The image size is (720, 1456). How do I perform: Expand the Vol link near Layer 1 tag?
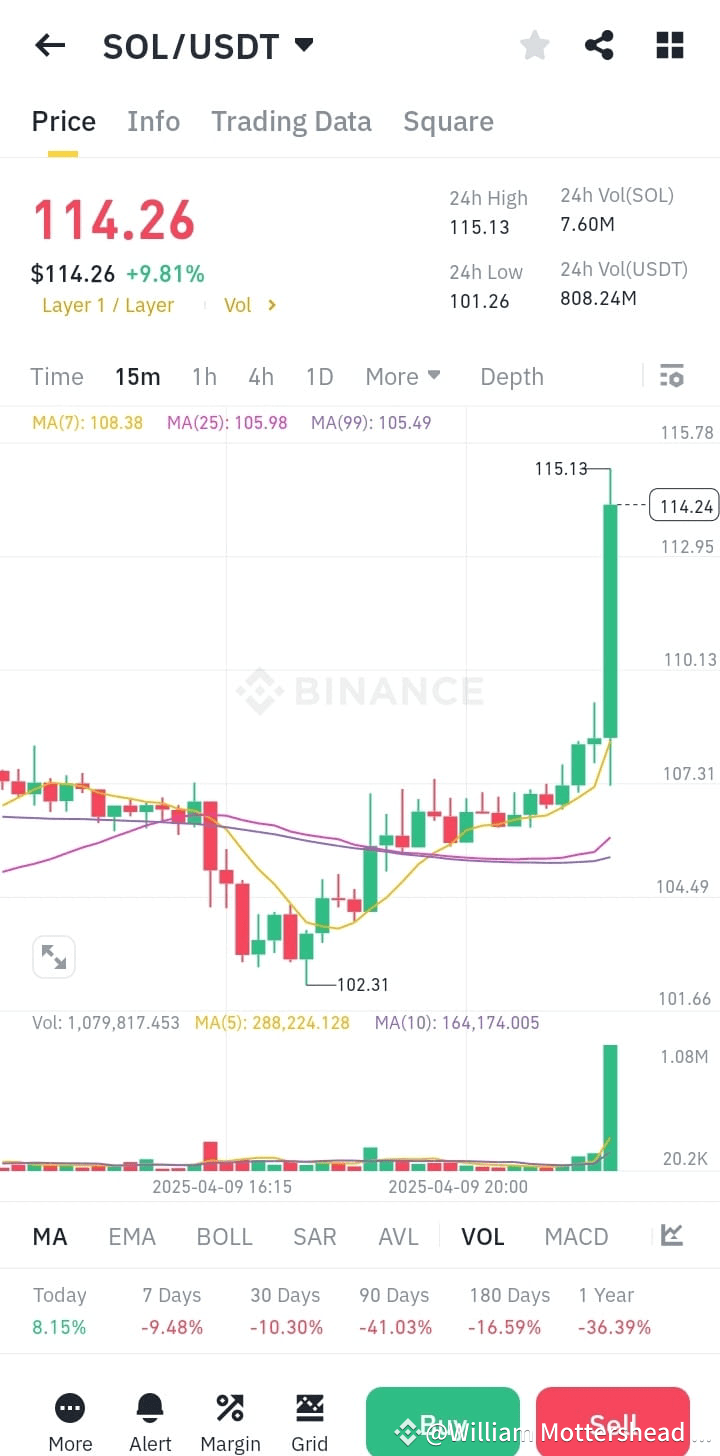[248, 305]
